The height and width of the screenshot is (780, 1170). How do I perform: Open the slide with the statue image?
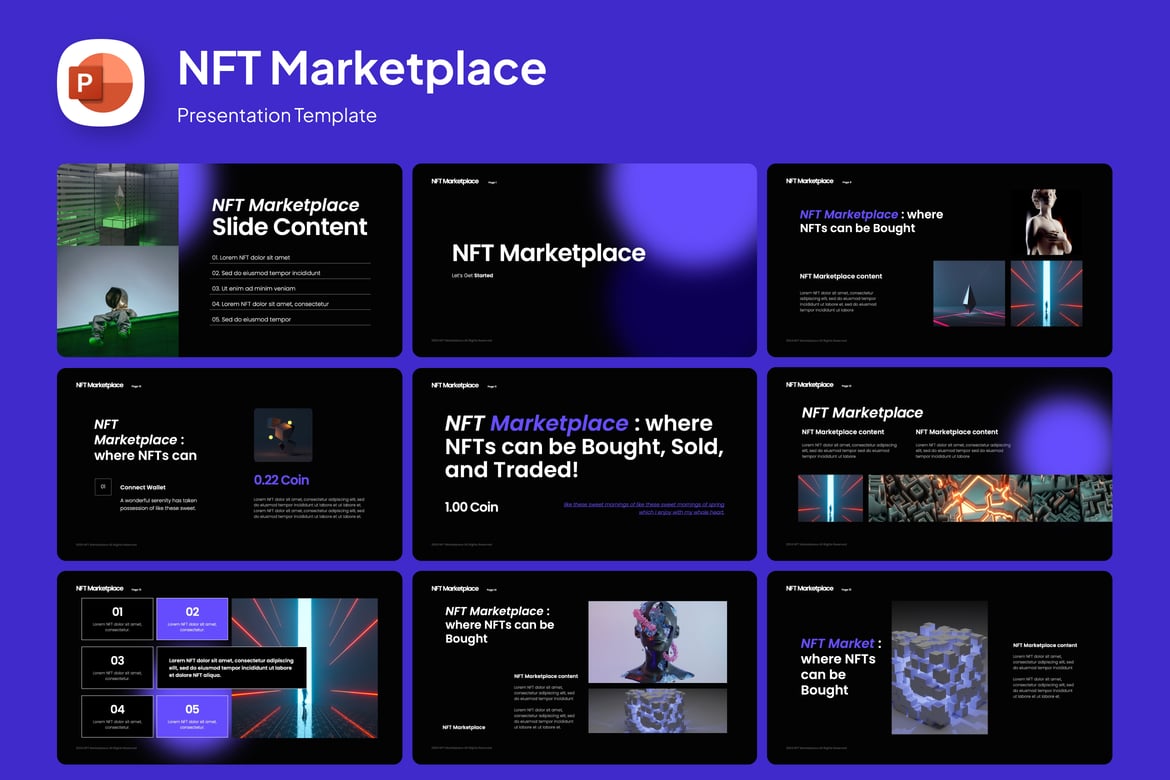point(939,260)
